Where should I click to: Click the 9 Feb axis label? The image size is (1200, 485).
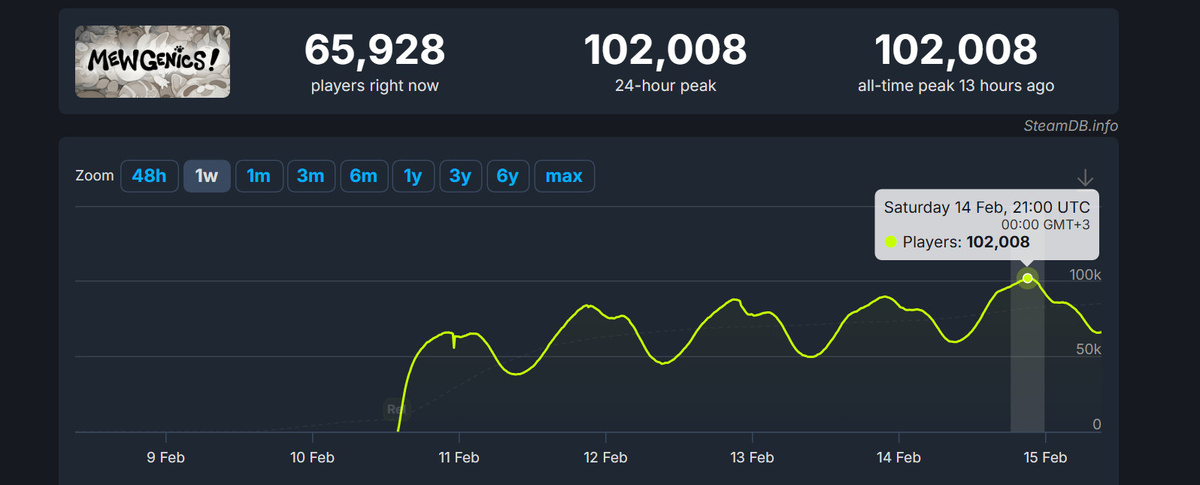point(165,457)
